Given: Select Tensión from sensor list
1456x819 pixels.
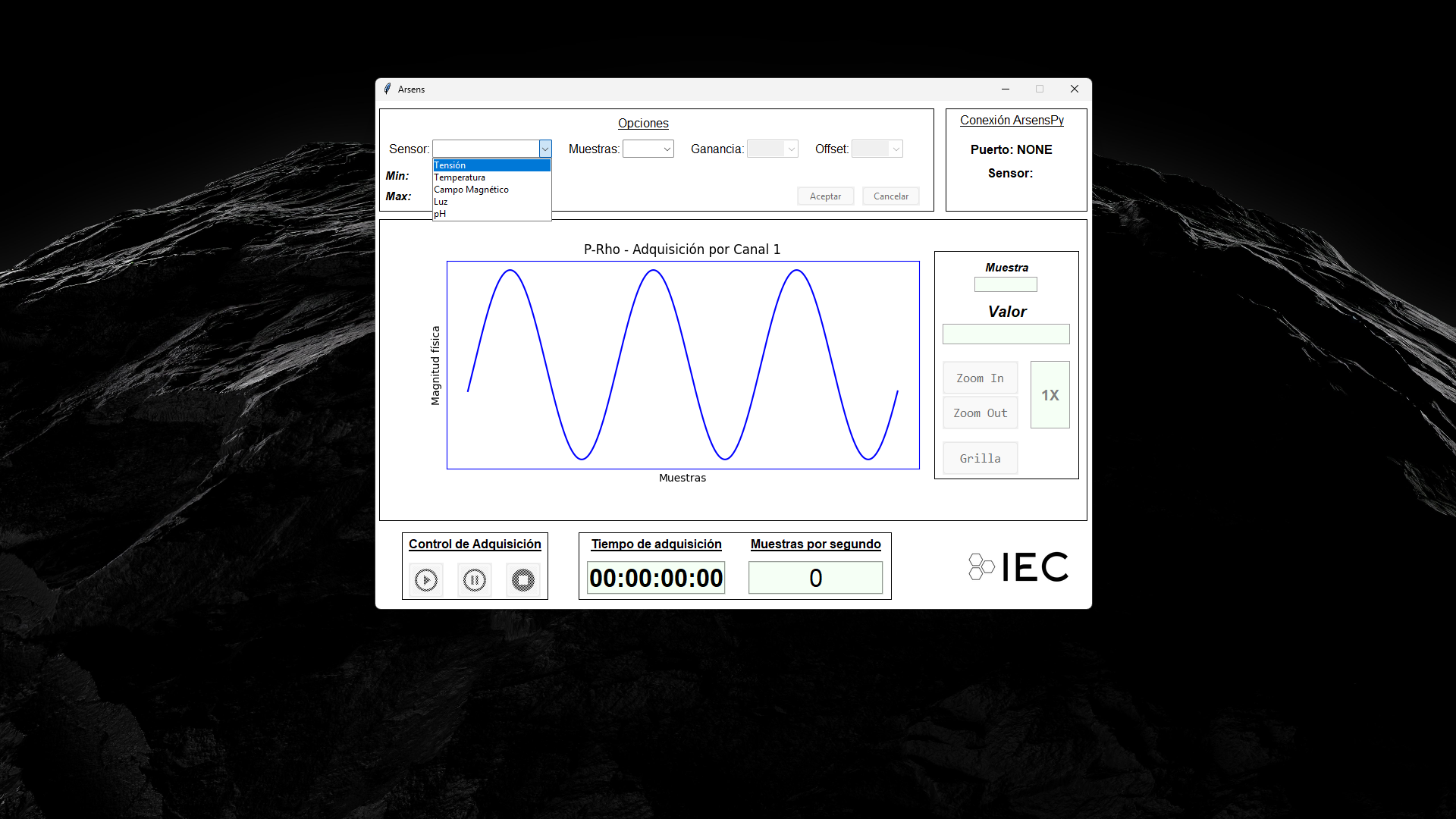Looking at the screenshot, I should point(491,165).
